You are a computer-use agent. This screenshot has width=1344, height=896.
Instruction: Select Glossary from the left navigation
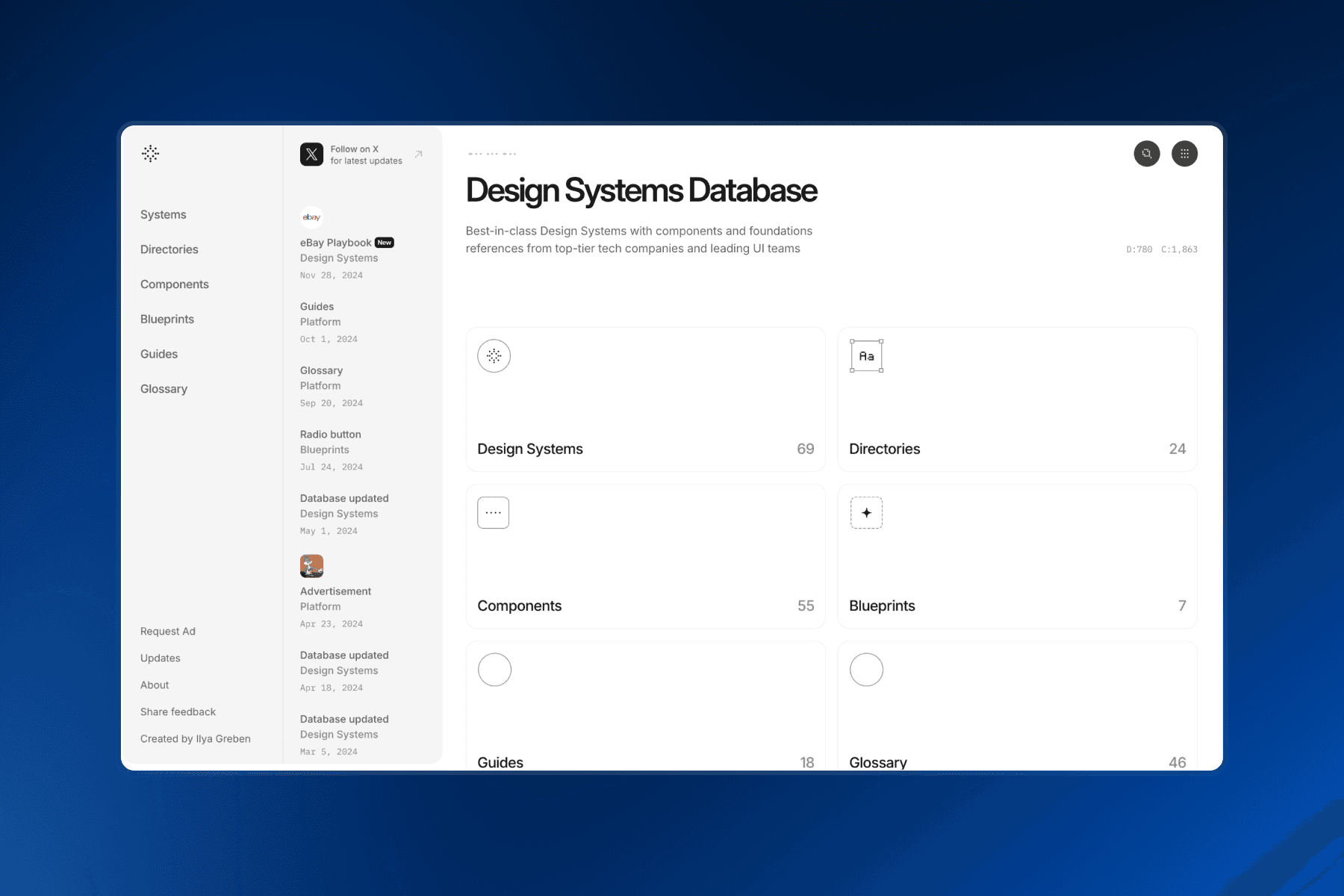(164, 388)
